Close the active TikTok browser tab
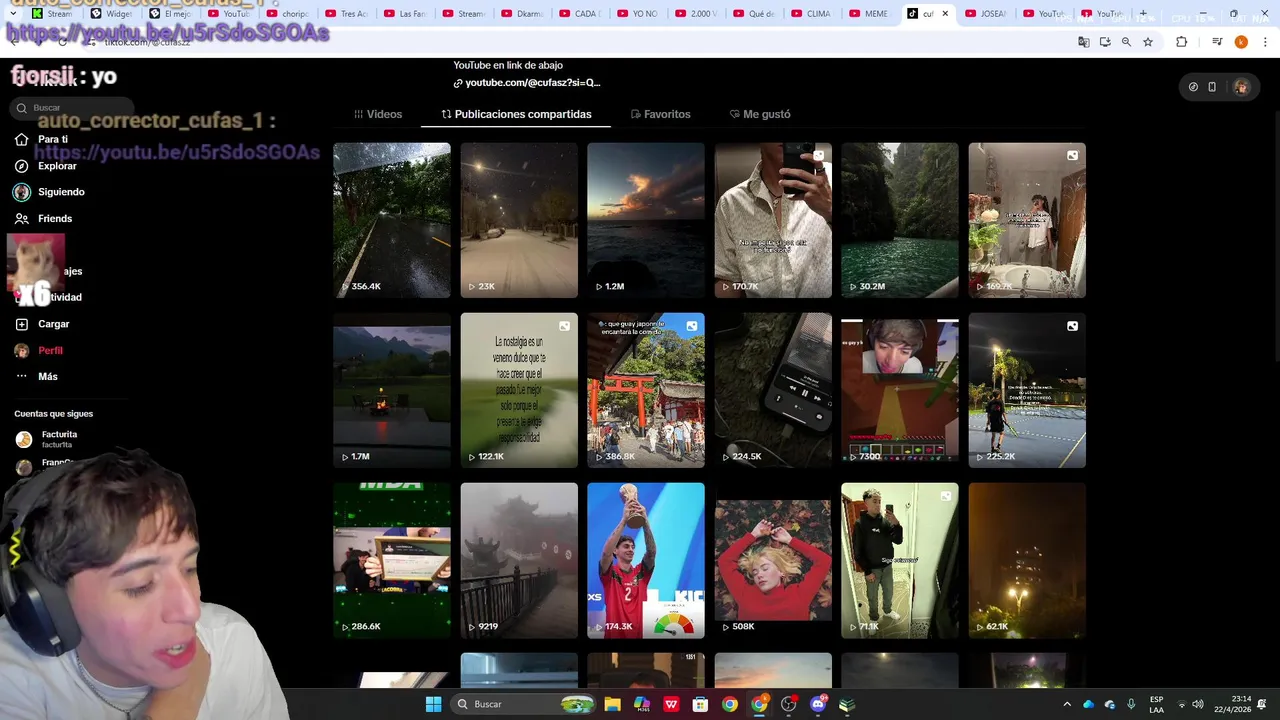 coord(944,14)
